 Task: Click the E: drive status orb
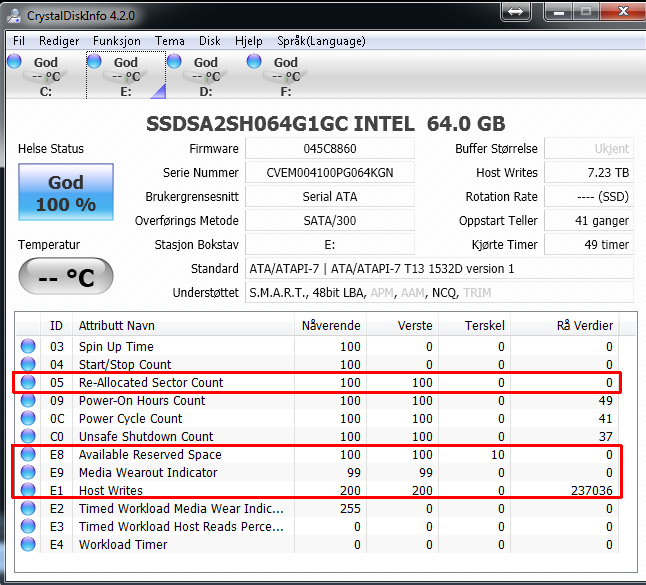point(94,61)
